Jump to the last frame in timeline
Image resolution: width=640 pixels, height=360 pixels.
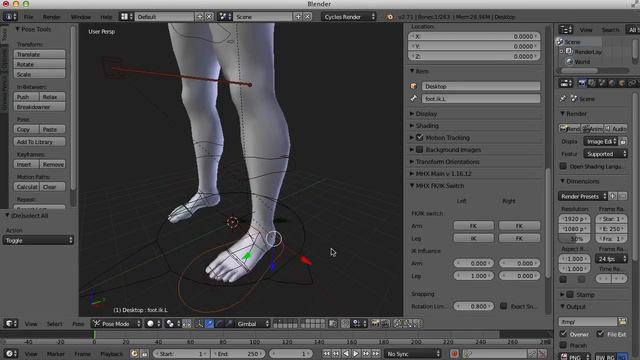(376, 353)
